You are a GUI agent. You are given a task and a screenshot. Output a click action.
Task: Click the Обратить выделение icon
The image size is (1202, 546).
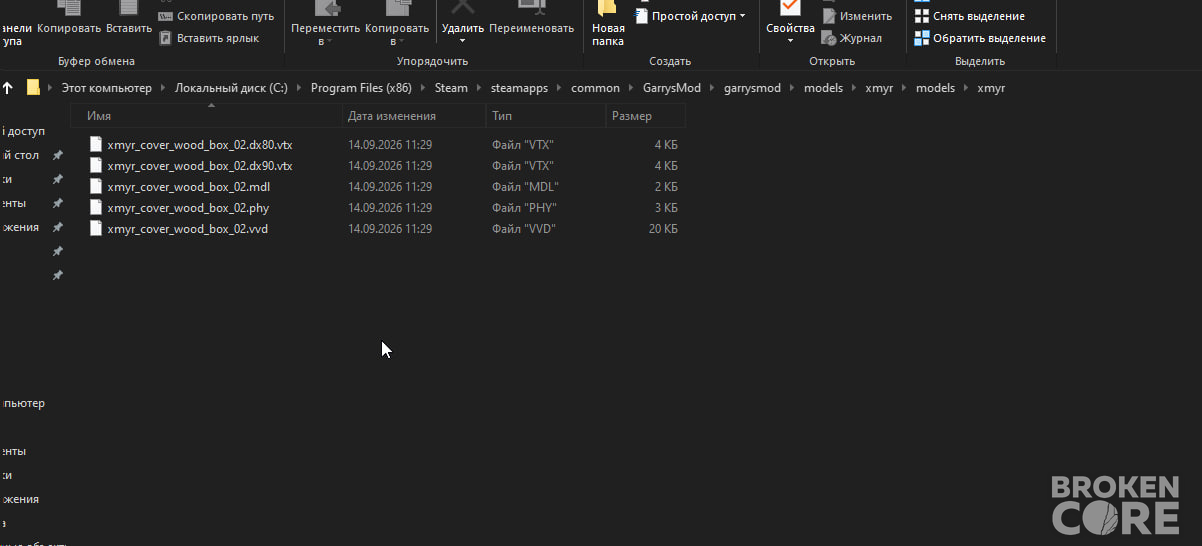point(922,38)
